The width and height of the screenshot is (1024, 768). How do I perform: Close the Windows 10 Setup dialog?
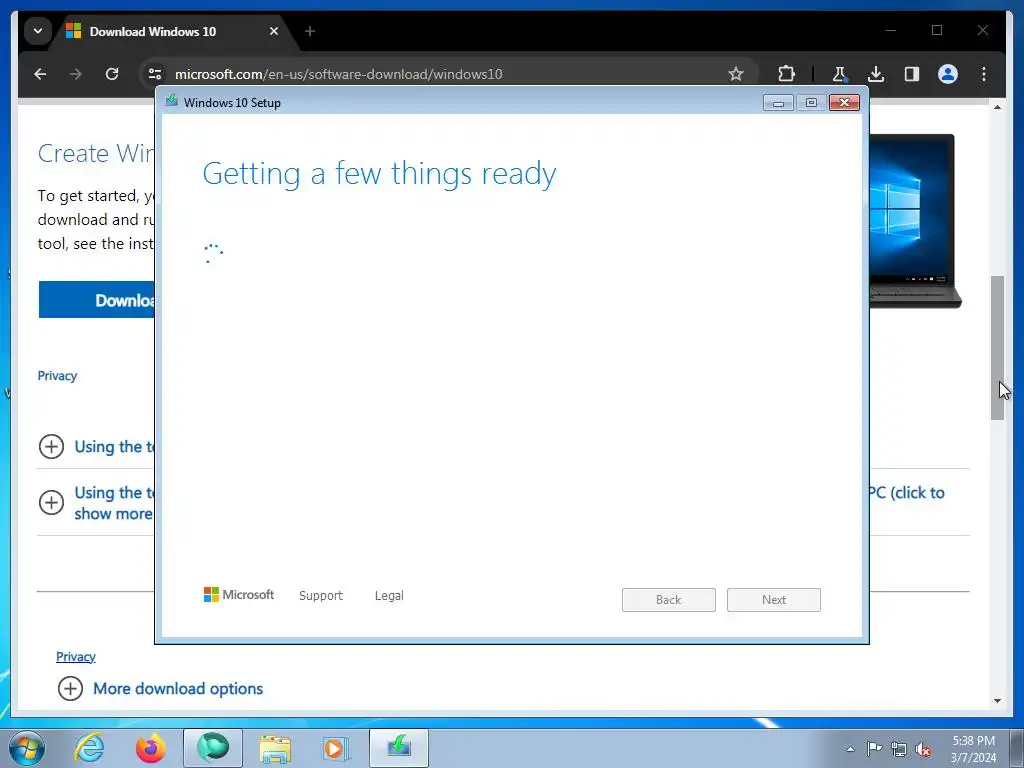[x=844, y=103]
